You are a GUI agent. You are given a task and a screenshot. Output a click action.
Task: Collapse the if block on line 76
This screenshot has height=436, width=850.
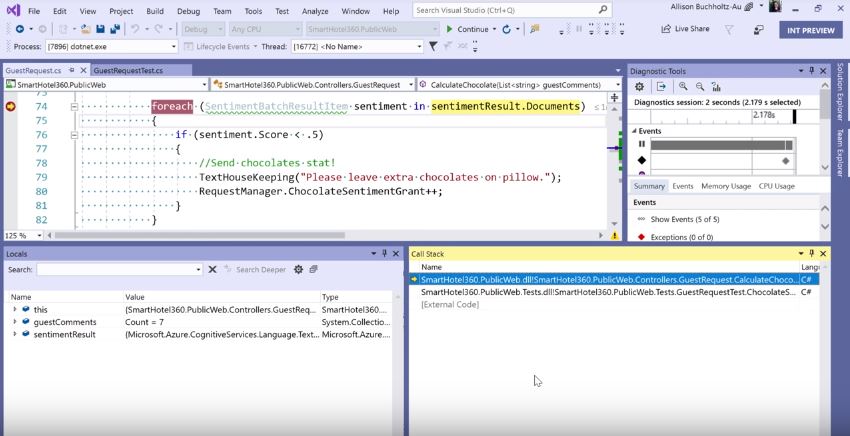coord(74,135)
